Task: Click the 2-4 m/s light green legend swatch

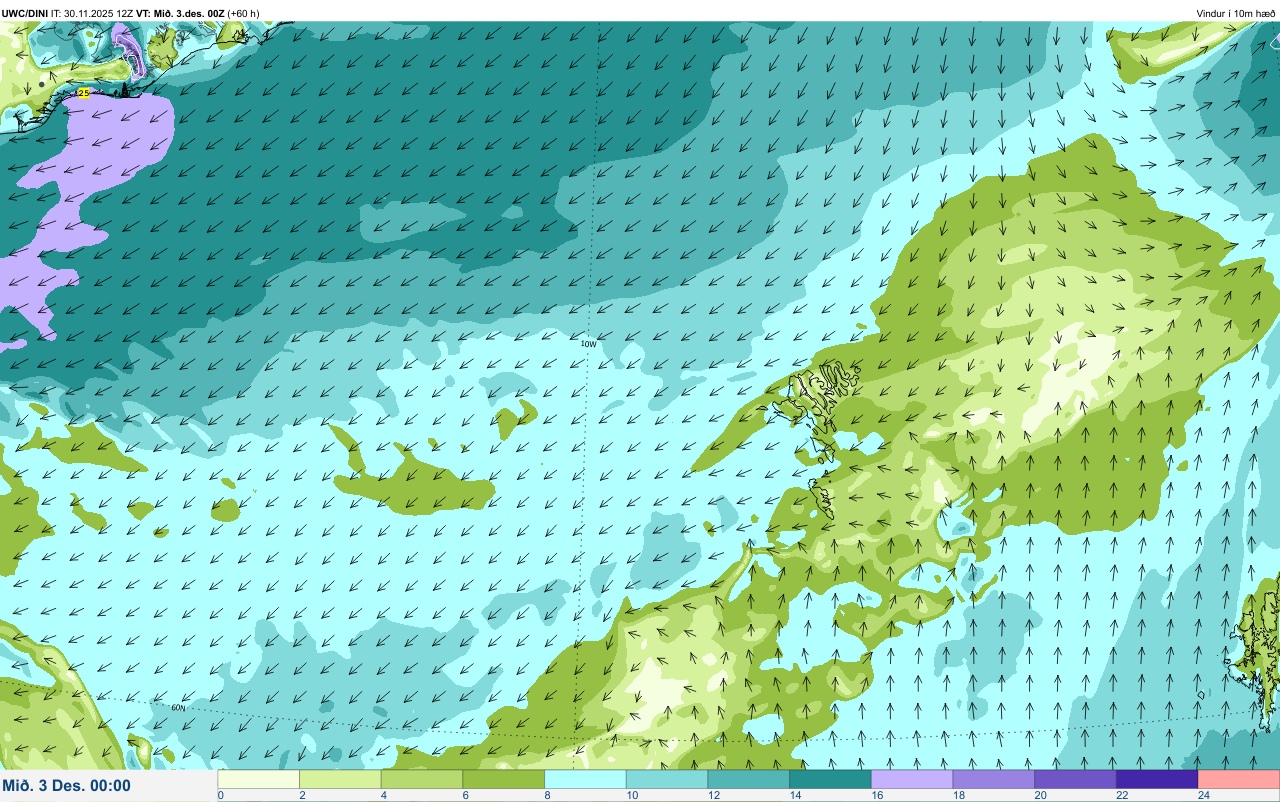Action: pyautogui.click(x=341, y=779)
